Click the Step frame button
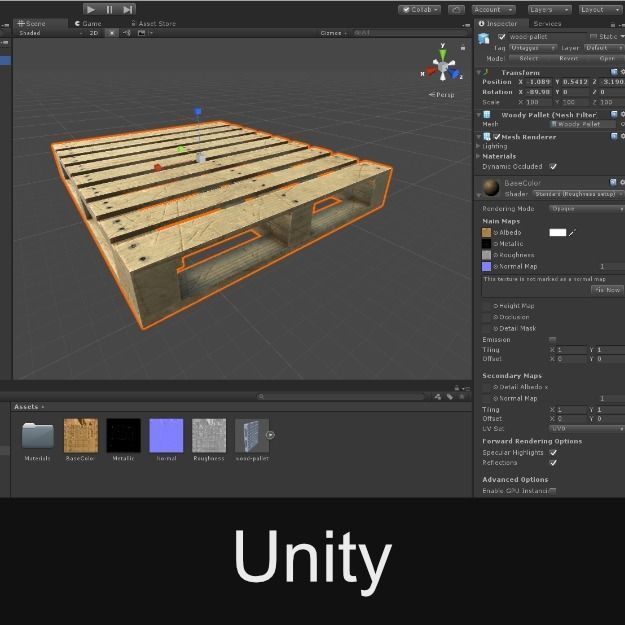Image resolution: width=625 pixels, height=625 pixels. coord(127,10)
